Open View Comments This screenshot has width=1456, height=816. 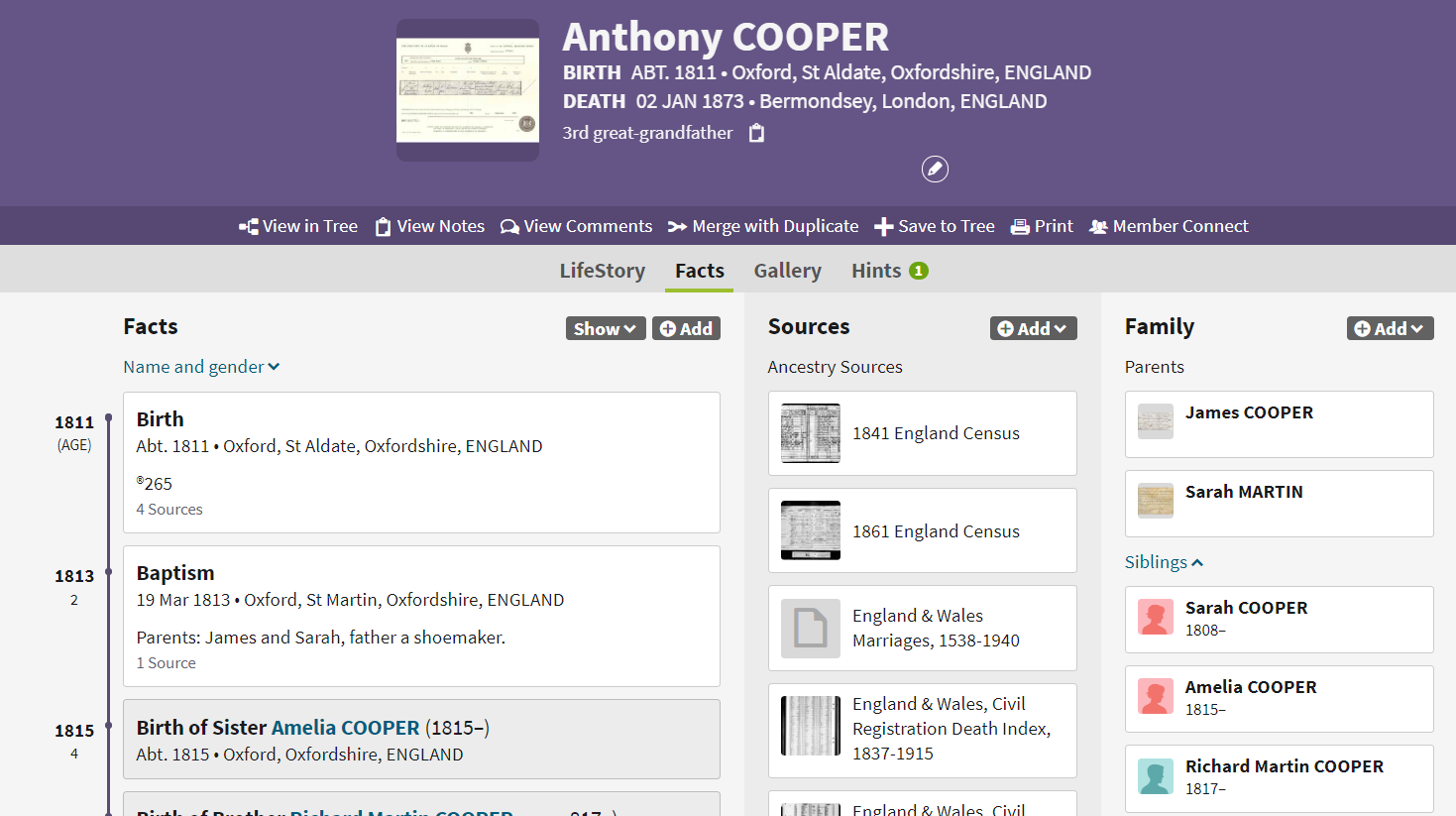click(x=577, y=226)
